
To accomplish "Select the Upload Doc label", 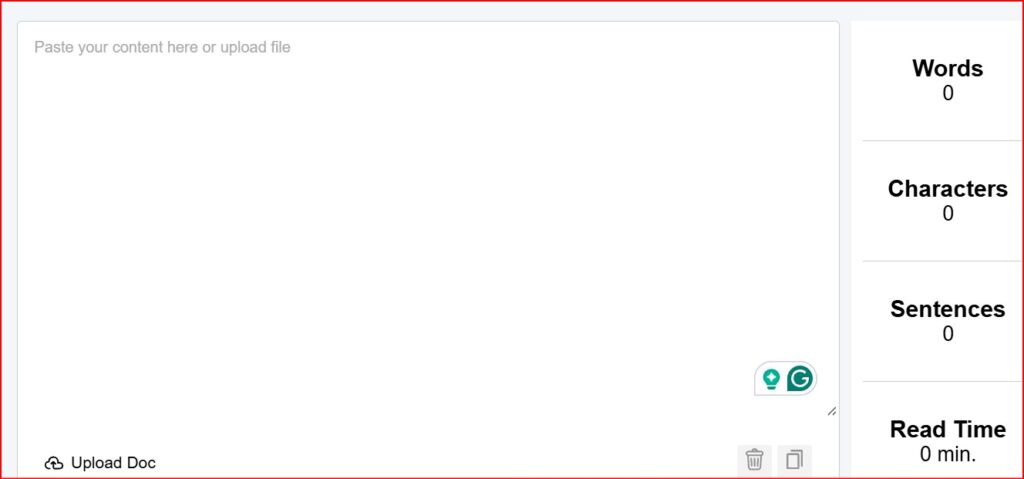I will 113,463.
